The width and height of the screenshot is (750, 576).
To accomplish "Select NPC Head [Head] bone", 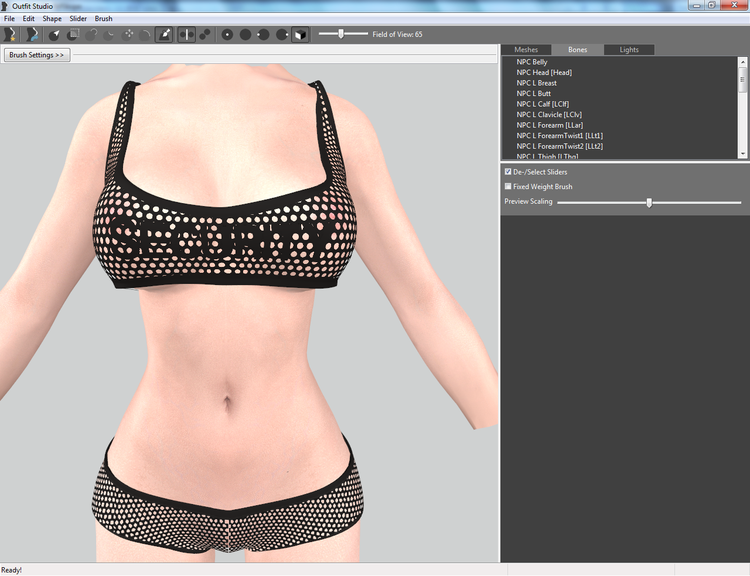I will [544, 73].
